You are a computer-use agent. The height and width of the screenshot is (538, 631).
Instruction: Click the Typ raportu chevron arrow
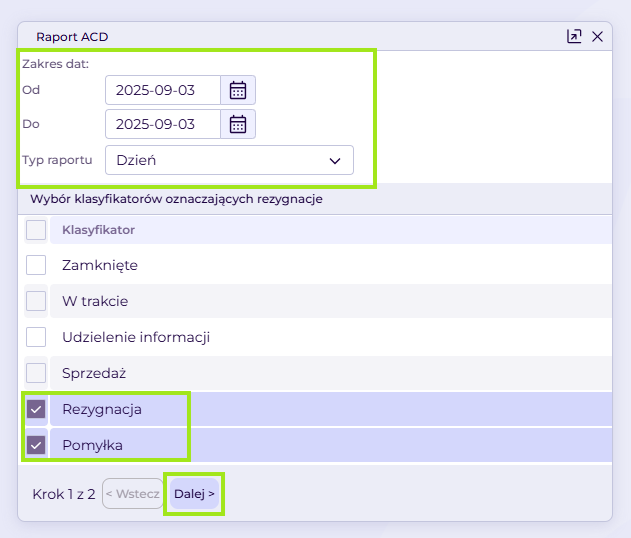(x=335, y=161)
